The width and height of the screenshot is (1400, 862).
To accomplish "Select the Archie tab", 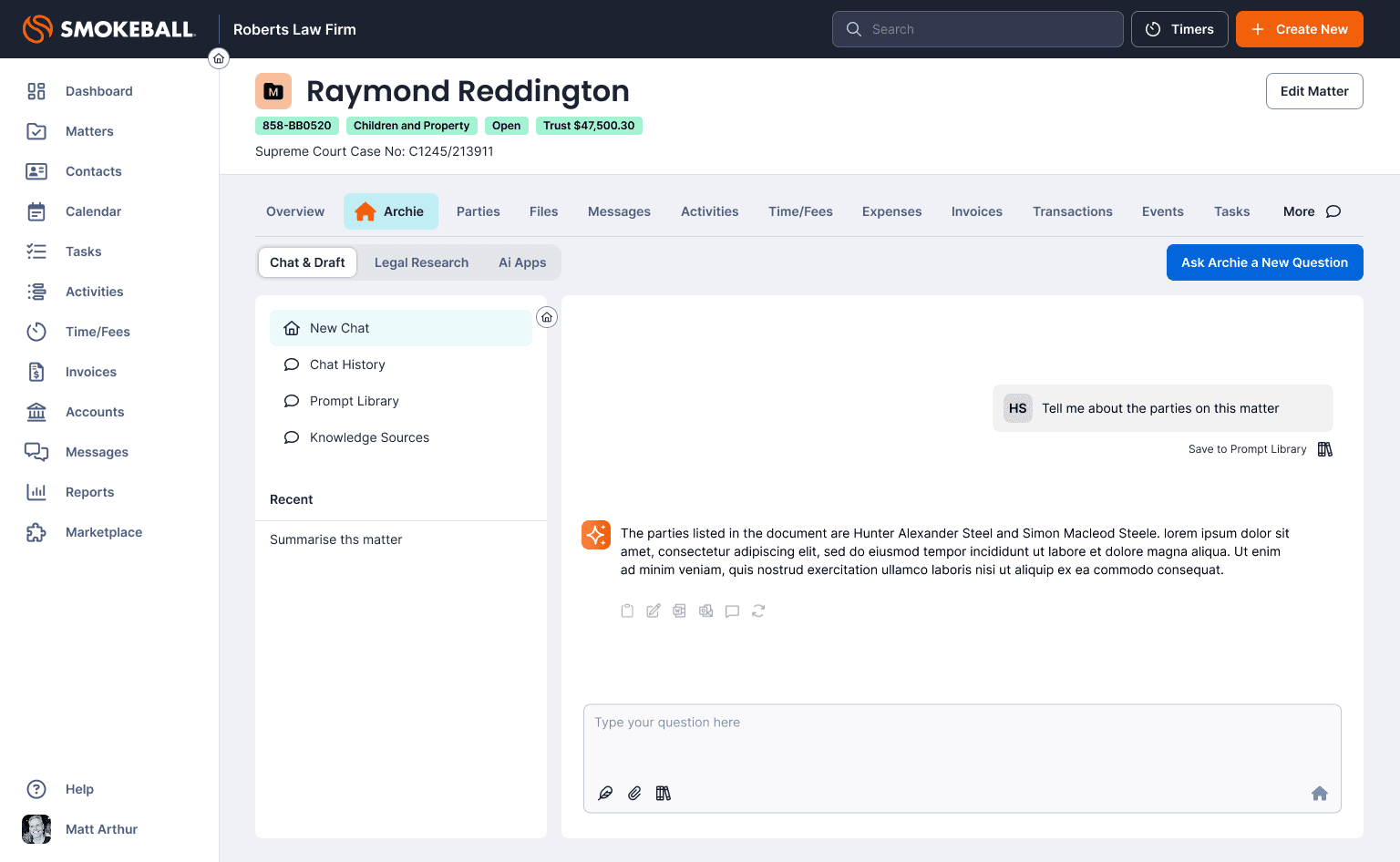I will coord(391,211).
